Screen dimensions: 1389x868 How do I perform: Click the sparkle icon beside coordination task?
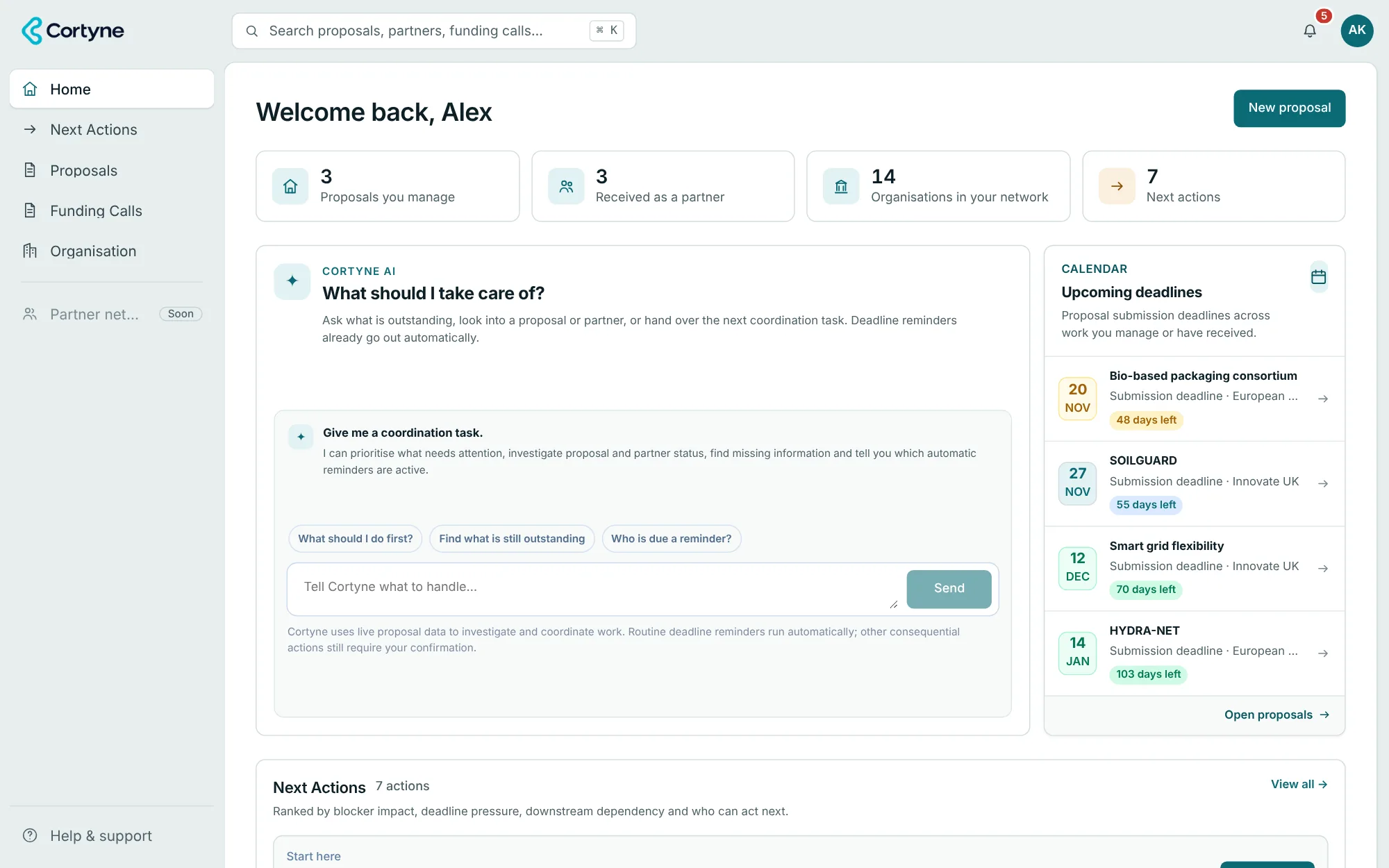tap(301, 437)
